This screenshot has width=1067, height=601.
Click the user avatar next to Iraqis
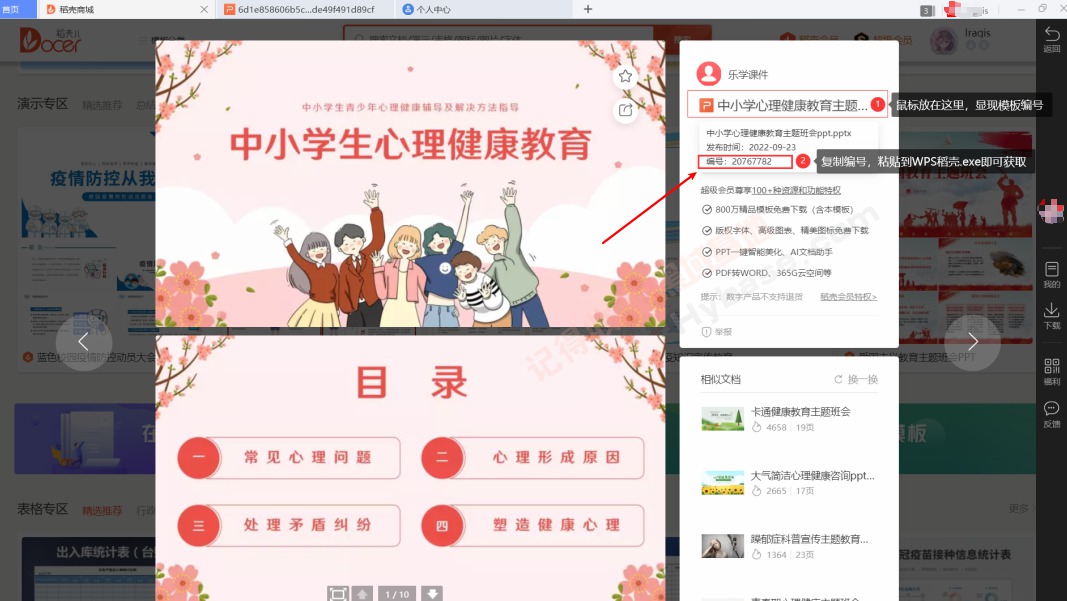[x=944, y=42]
